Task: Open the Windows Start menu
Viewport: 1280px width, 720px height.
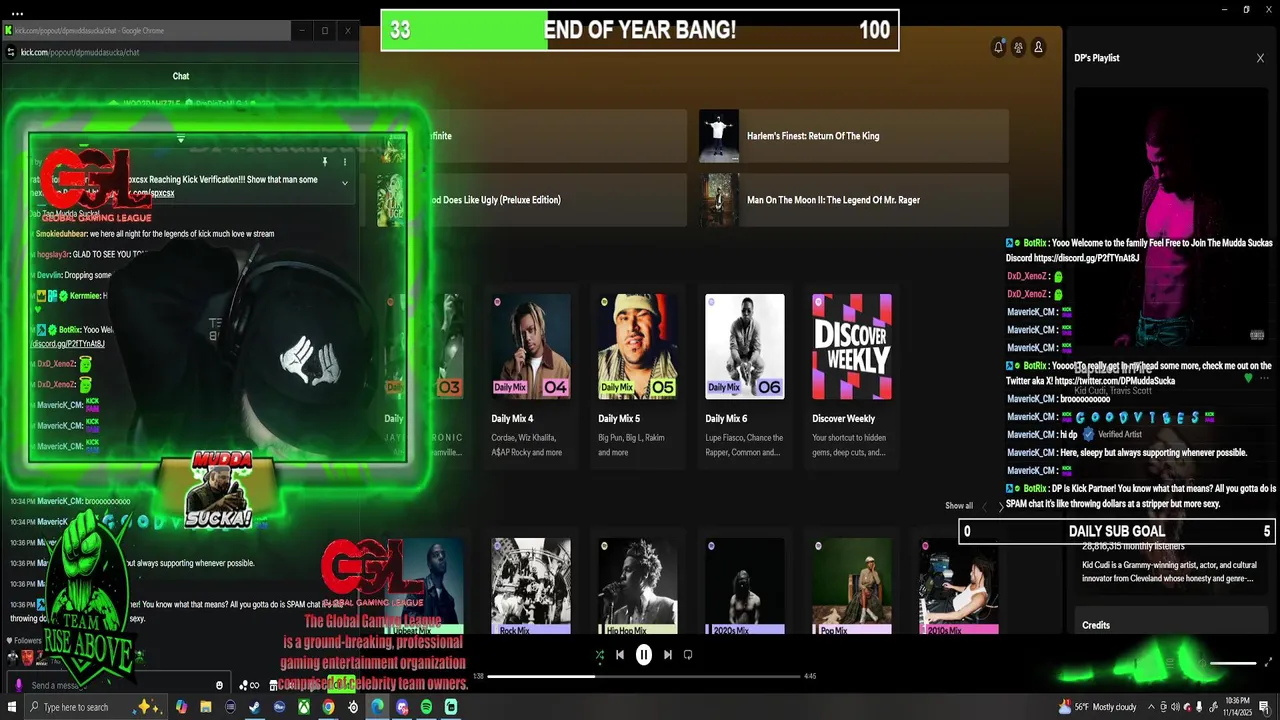Action: (11, 707)
